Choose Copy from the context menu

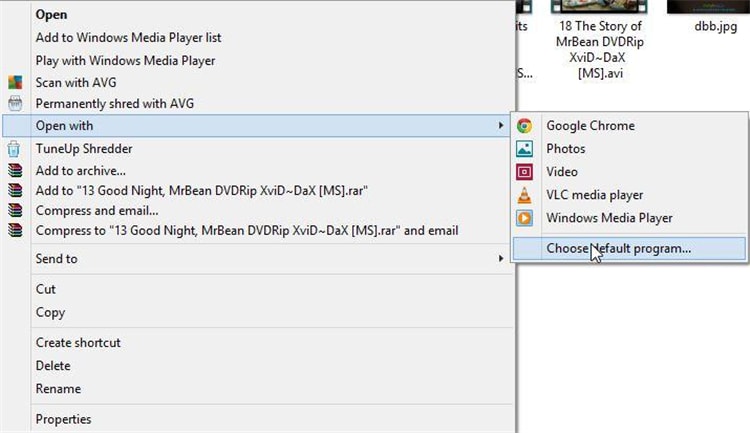point(50,312)
